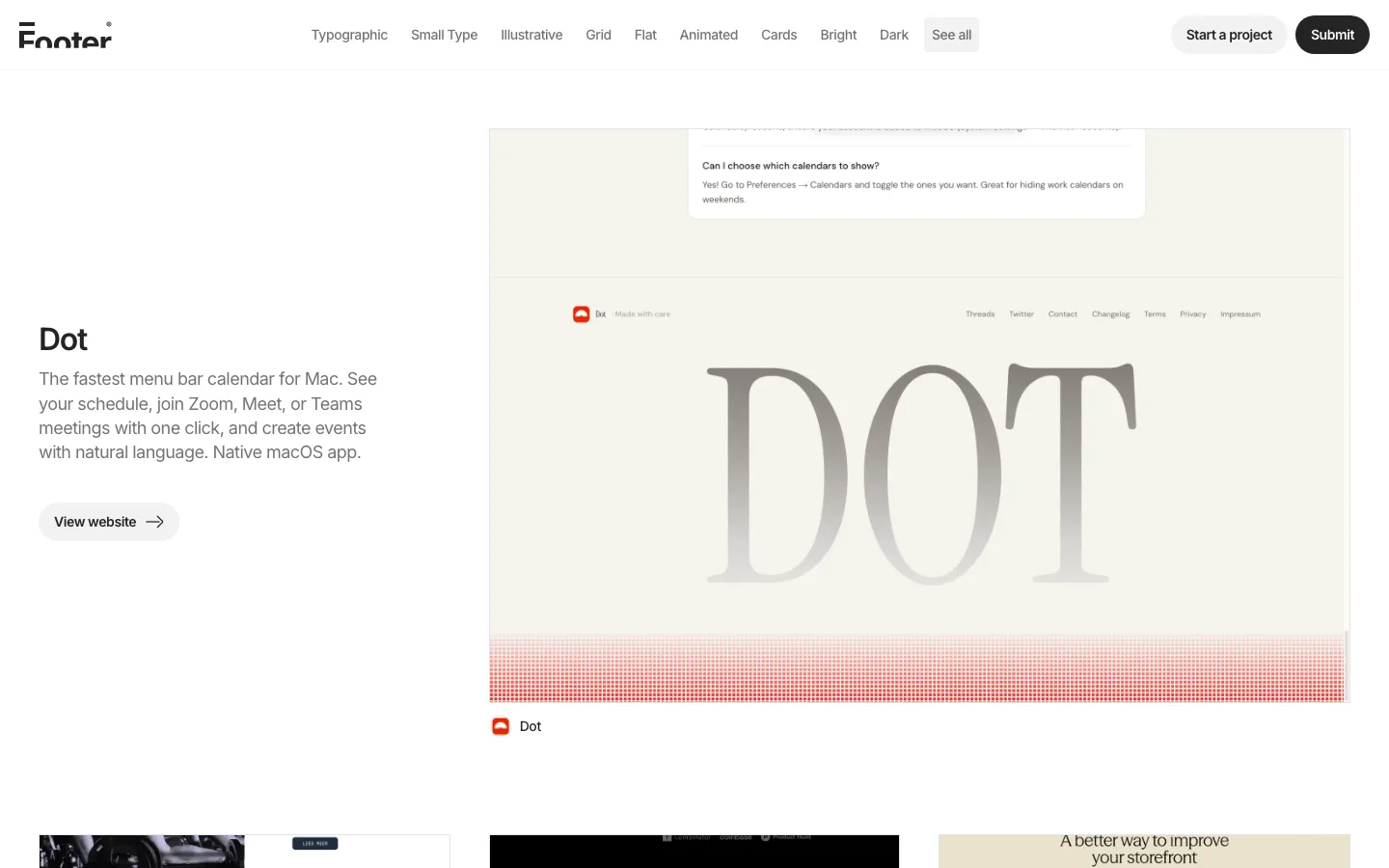The width and height of the screenshot is (1389, 868).
Task: Click the Dot description paragraph
Action: (x=207, y=416)
